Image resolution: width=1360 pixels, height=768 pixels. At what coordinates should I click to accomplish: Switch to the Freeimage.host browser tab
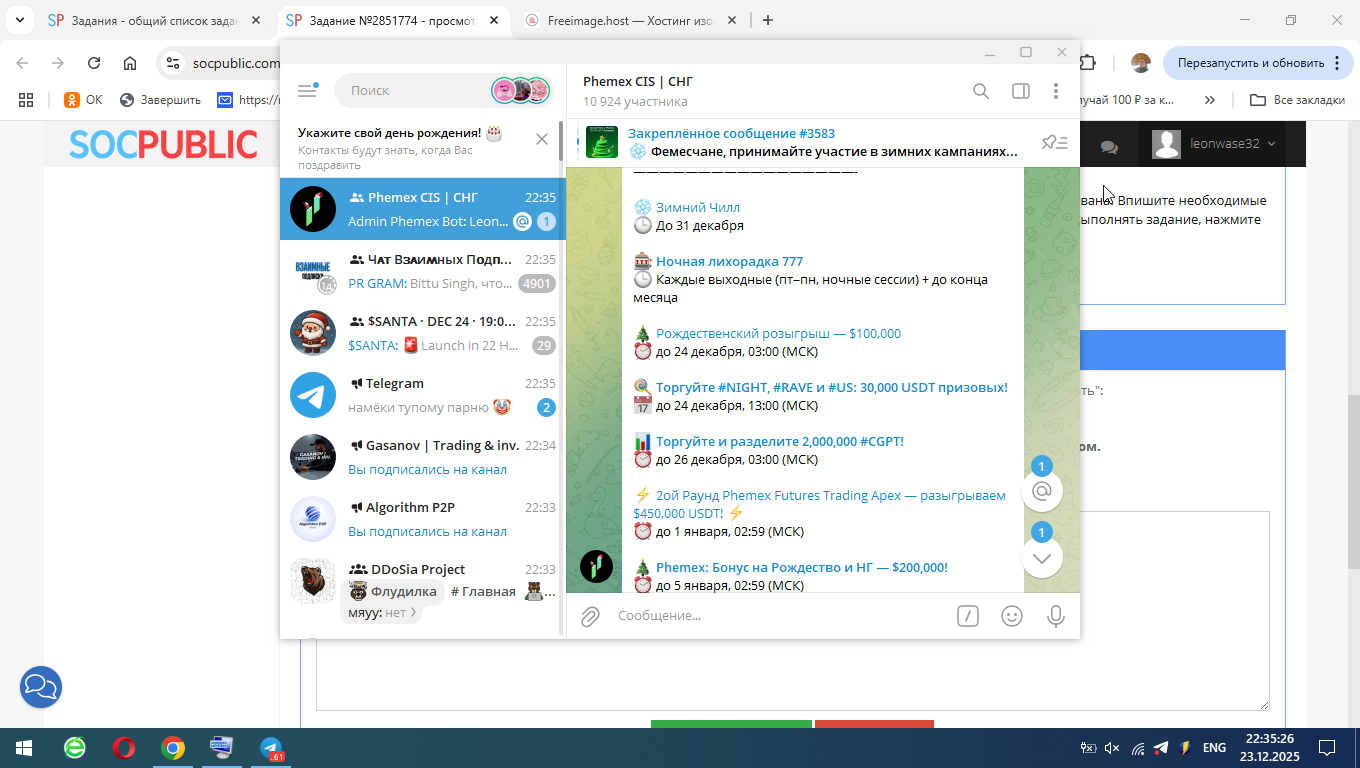629,20
